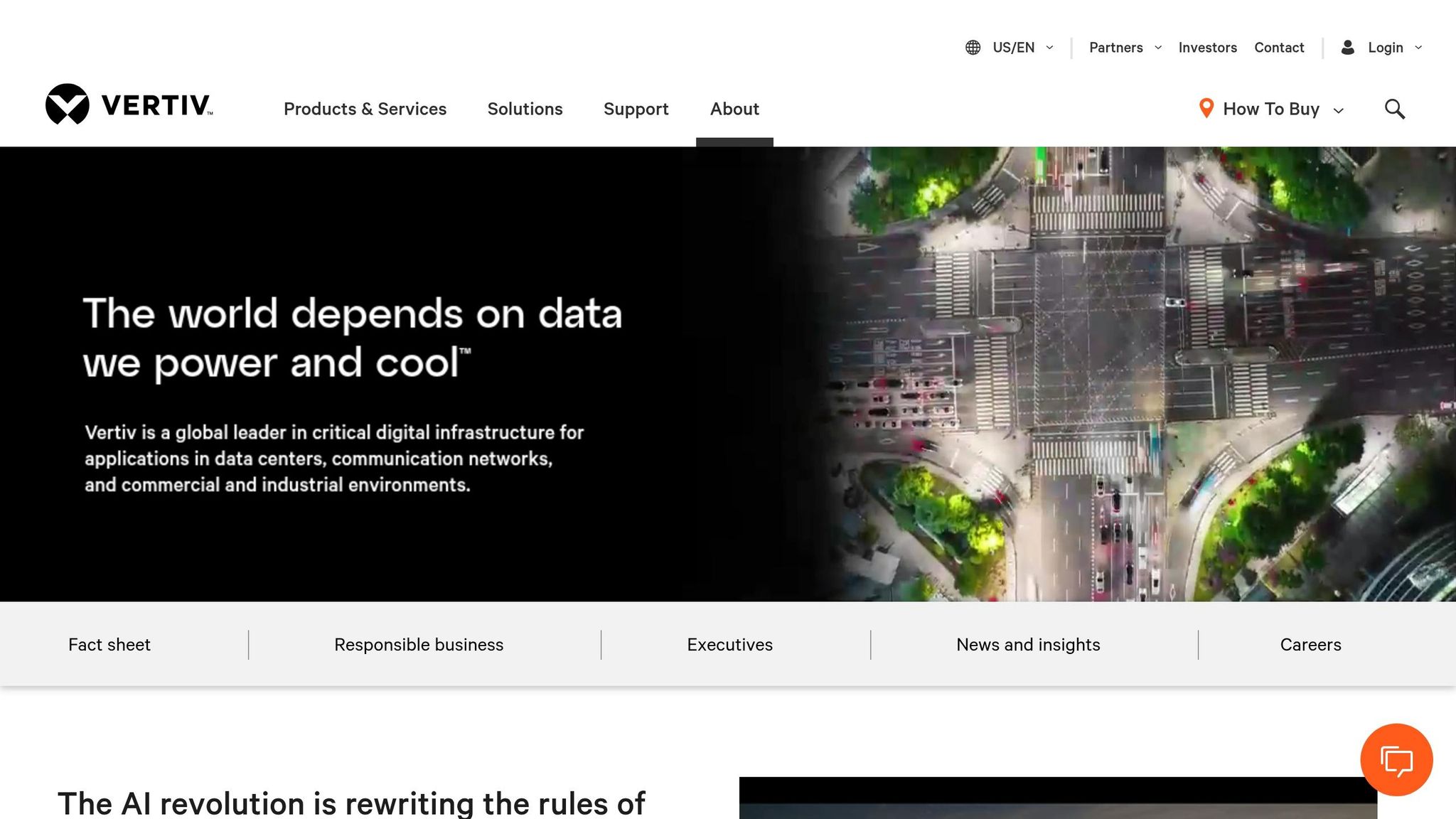The height and width of the screenshot is (819, 1456).
Task: Click the location pin beside How To Buy
Action: point(1206,108)
